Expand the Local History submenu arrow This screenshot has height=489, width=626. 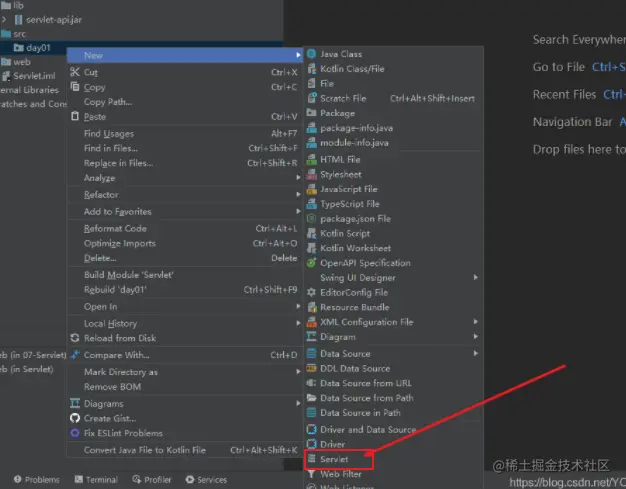click(298, 323)
